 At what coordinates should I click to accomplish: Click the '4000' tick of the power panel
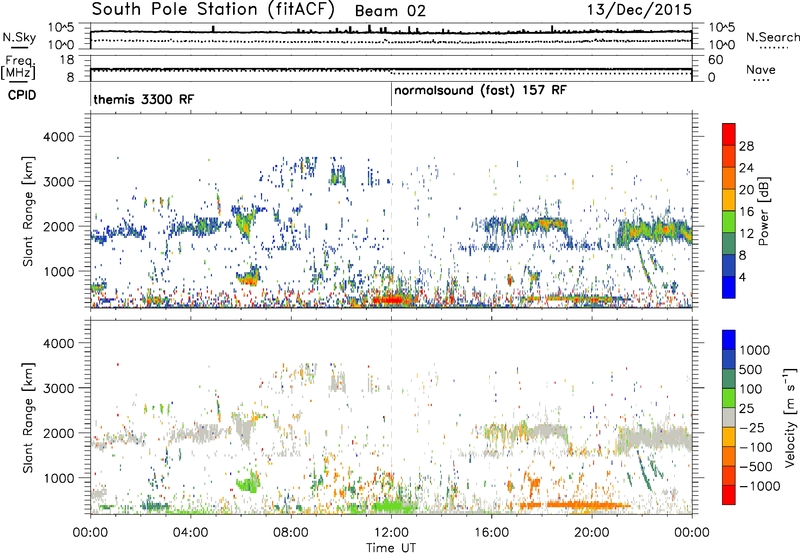coord(58,137)
